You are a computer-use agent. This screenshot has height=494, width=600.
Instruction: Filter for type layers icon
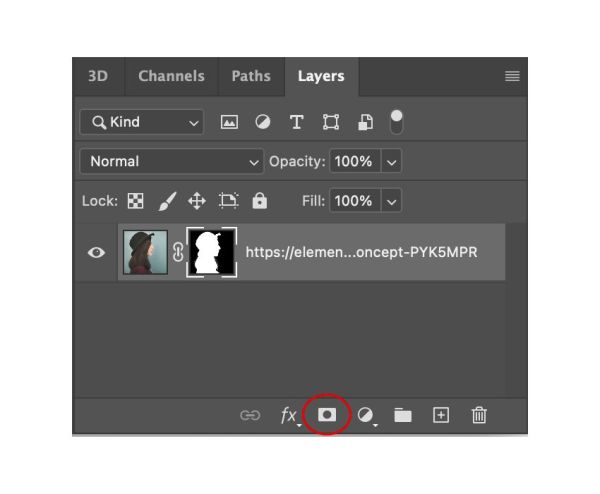point(297,122)
